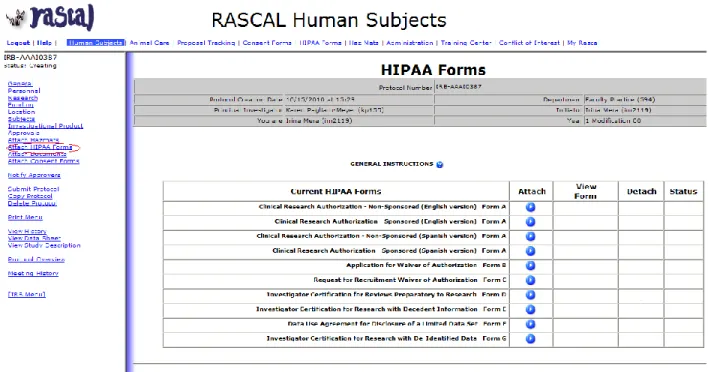Click the Current HIPAA Forms column header
The image size is (708, 372).
pos(336,191)
